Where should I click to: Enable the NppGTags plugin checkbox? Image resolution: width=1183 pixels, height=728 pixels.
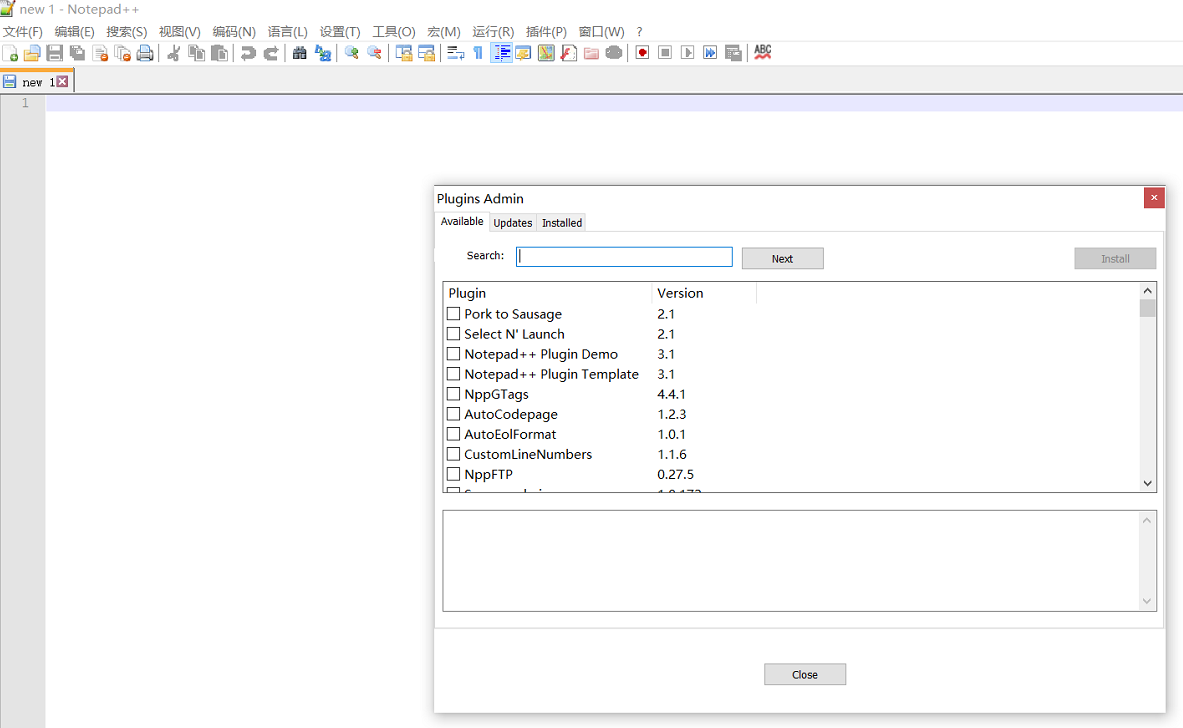click(x=453, y=394)
